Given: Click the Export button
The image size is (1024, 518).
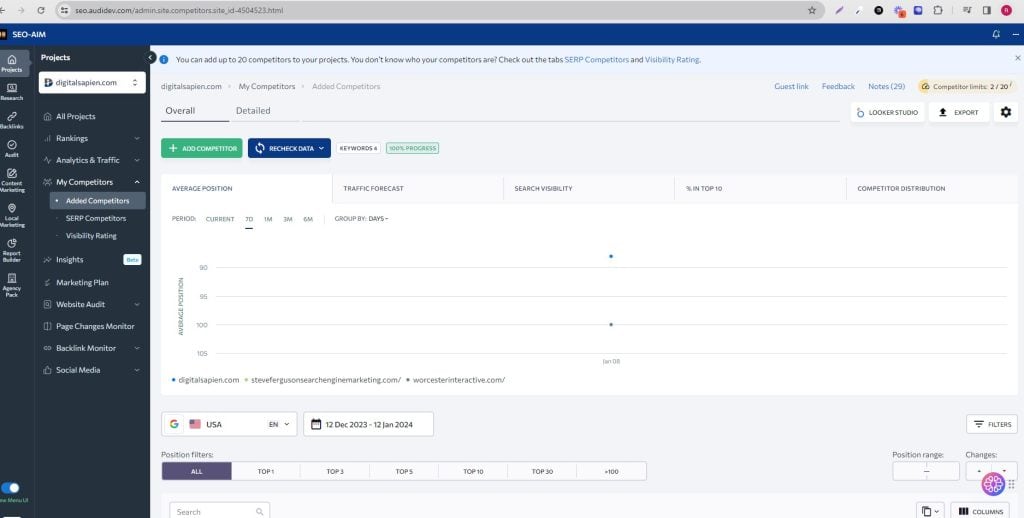Looking at the screenshot, I should pos(959,112).
